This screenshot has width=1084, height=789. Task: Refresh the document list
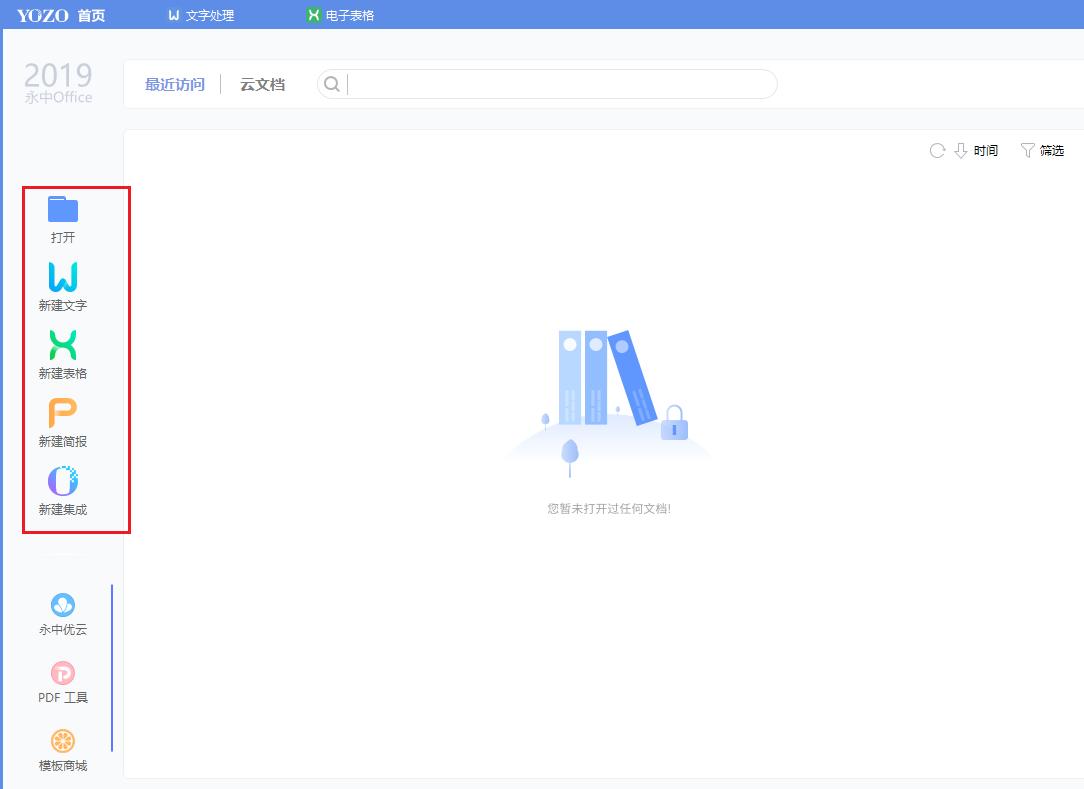[937, 150]
